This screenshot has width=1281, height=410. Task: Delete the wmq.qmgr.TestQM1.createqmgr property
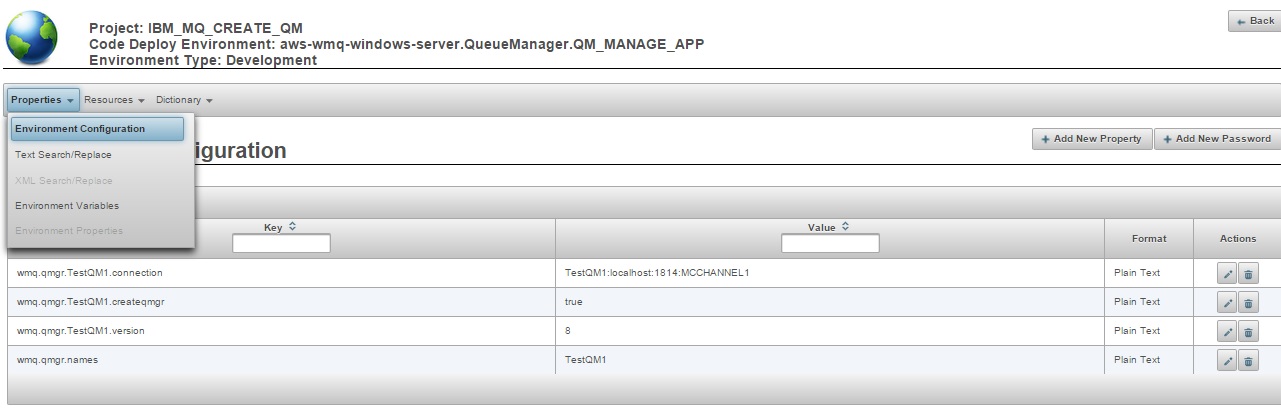pyautogui.click(x=1248, y=303)
